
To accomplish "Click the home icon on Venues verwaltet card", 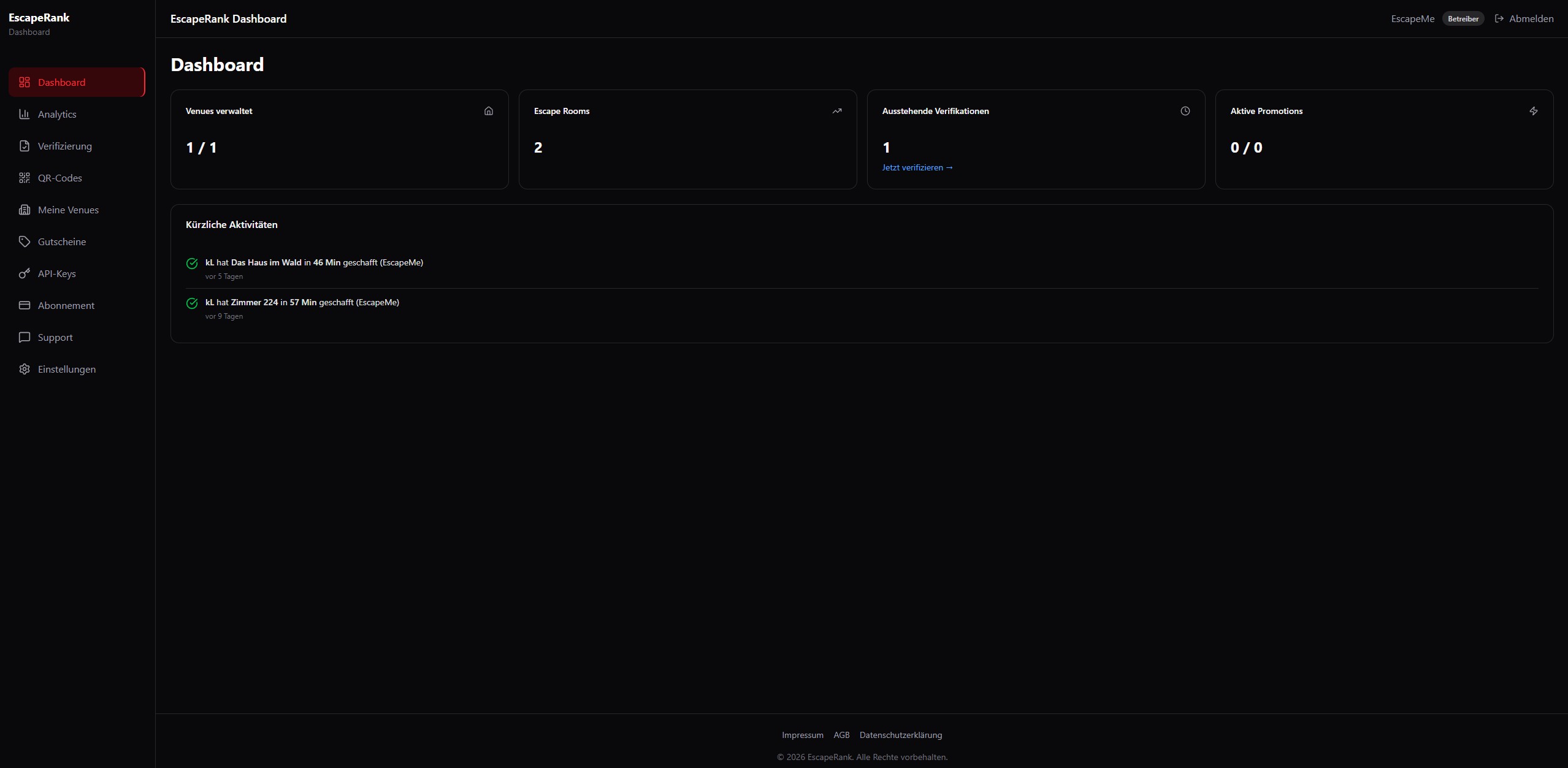I will pos(489,111).
